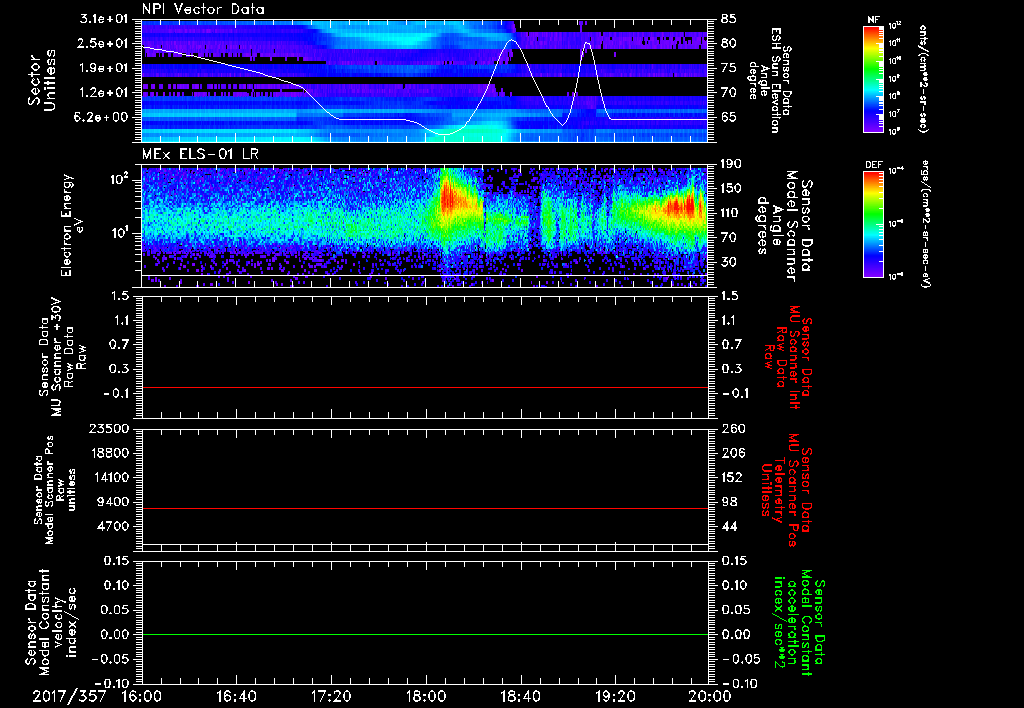Viewport: 1024px width, 708px height.
Task: Click the "2017/357" date label
Action: tap(69, 696)
